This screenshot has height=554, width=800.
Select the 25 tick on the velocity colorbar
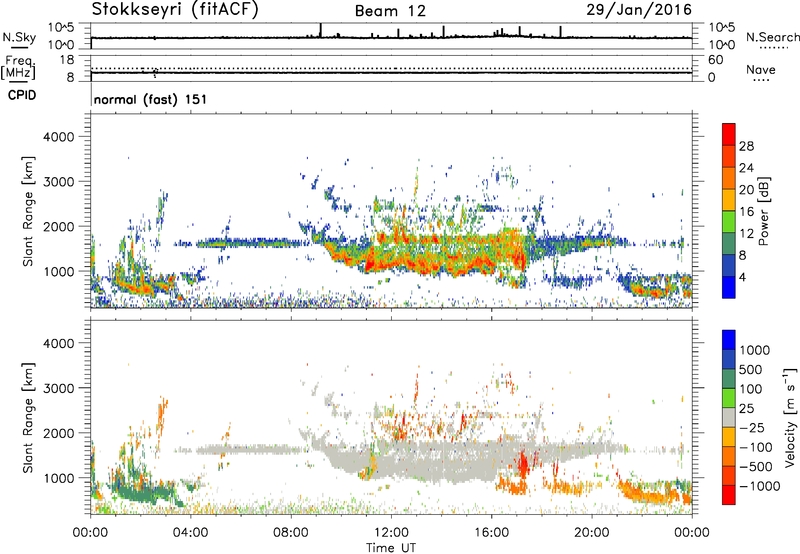[x=747, y=409]
